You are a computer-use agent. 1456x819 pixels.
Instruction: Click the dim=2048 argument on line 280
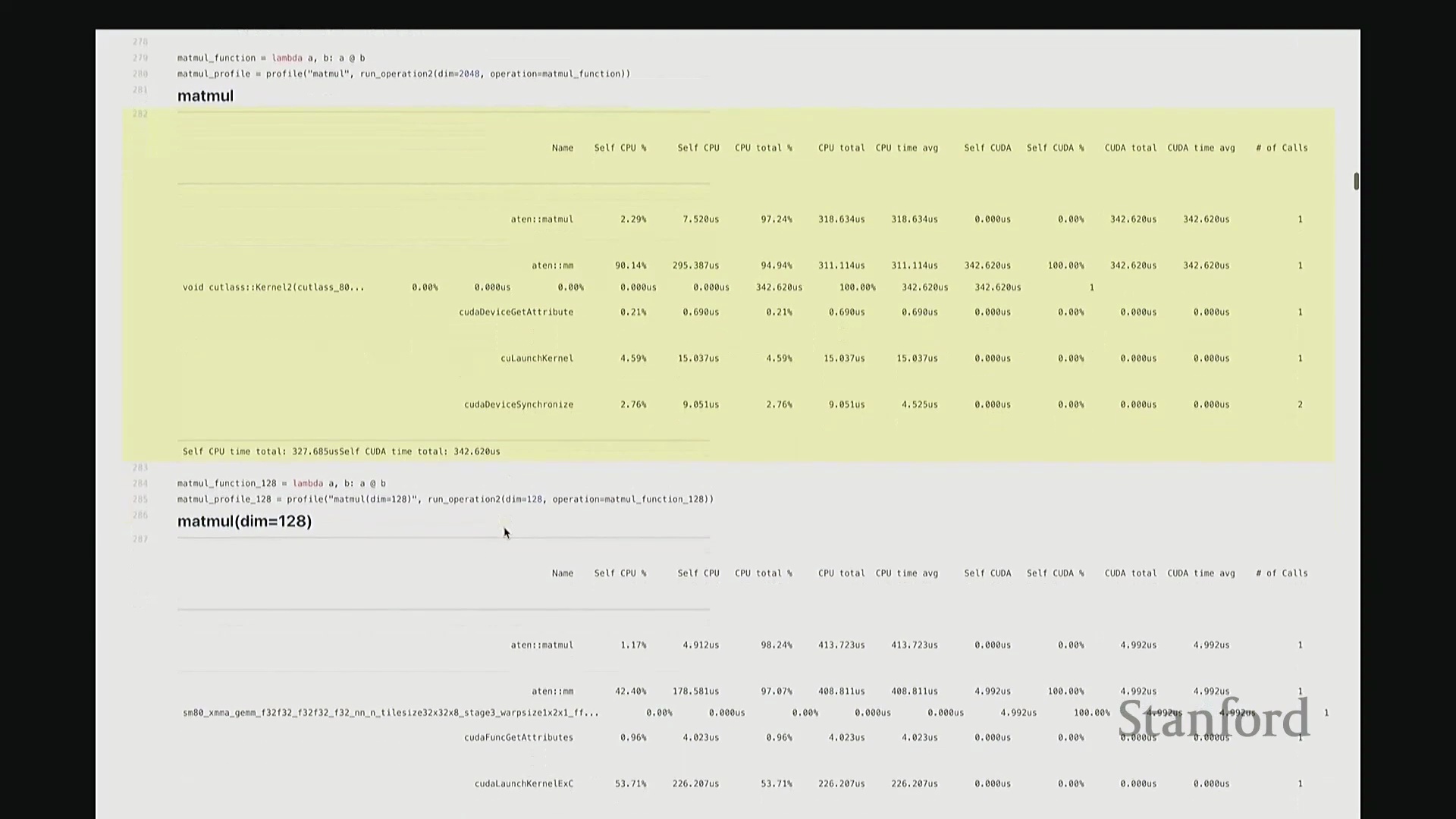pyautogui.click(x=457, y=74)
